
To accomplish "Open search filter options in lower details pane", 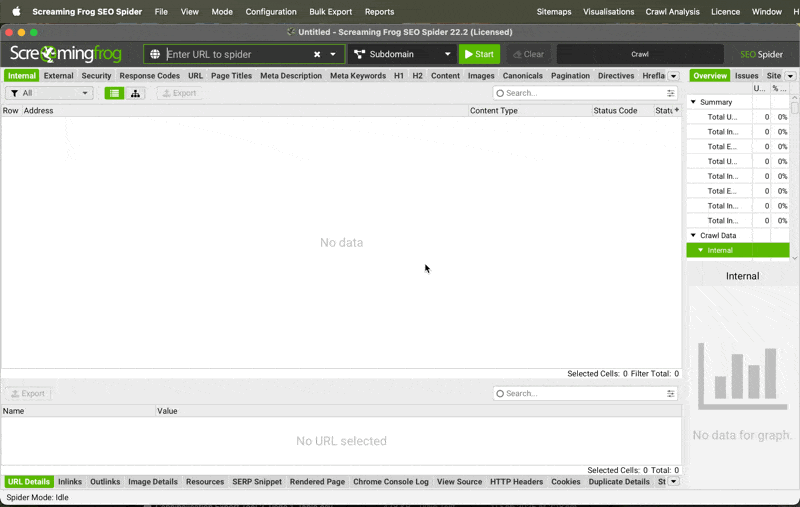I will [x=671, y=394].
